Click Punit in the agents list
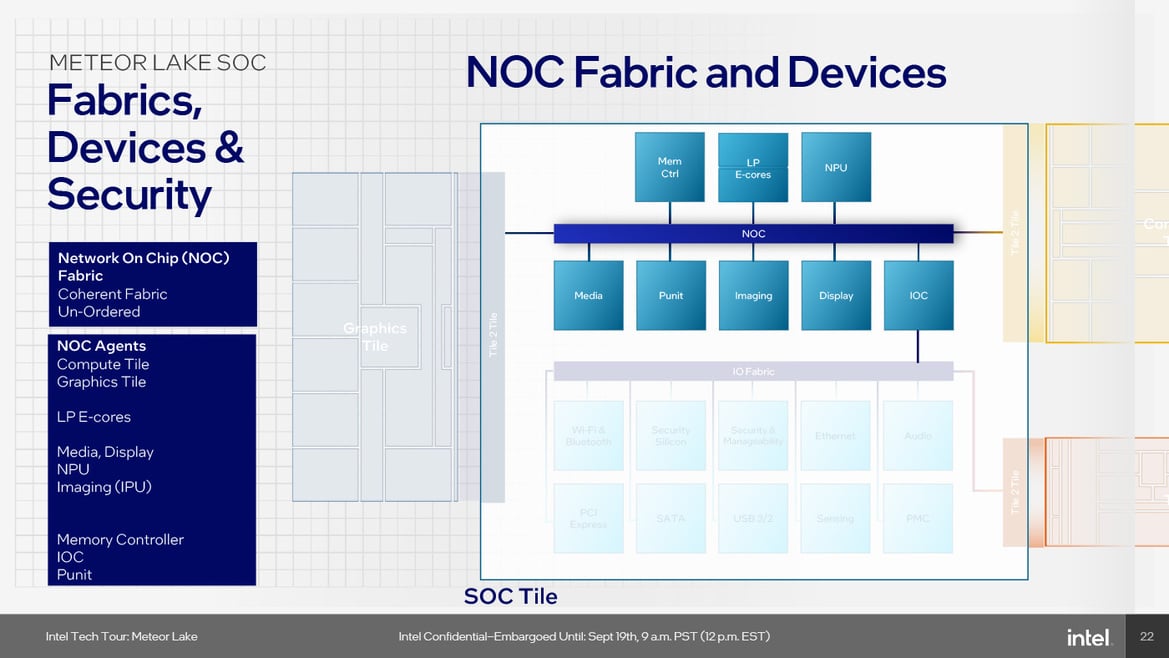1169x658 pixels. click(75, 575)
